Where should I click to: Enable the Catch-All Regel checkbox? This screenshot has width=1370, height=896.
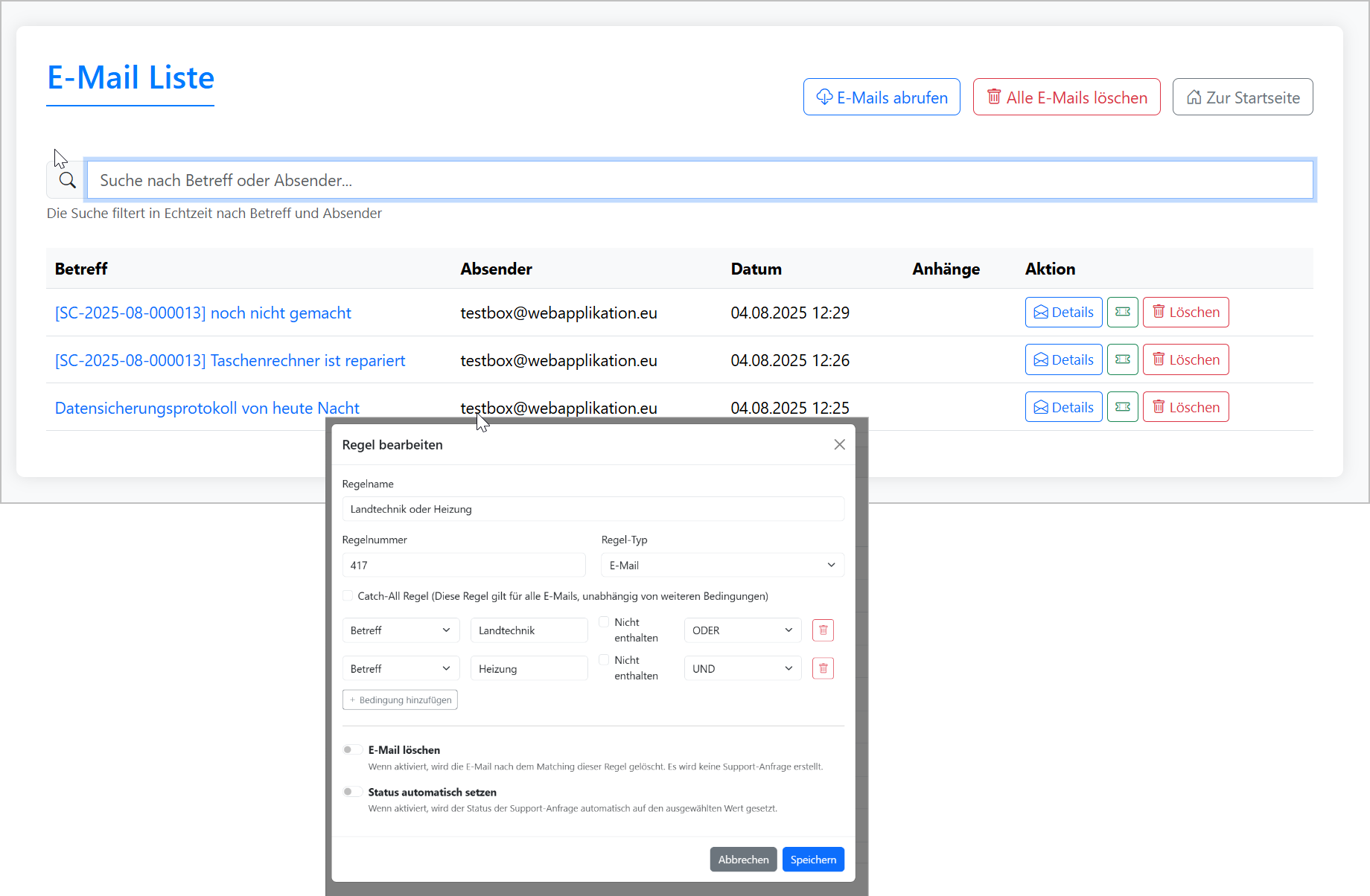[348, 595]
